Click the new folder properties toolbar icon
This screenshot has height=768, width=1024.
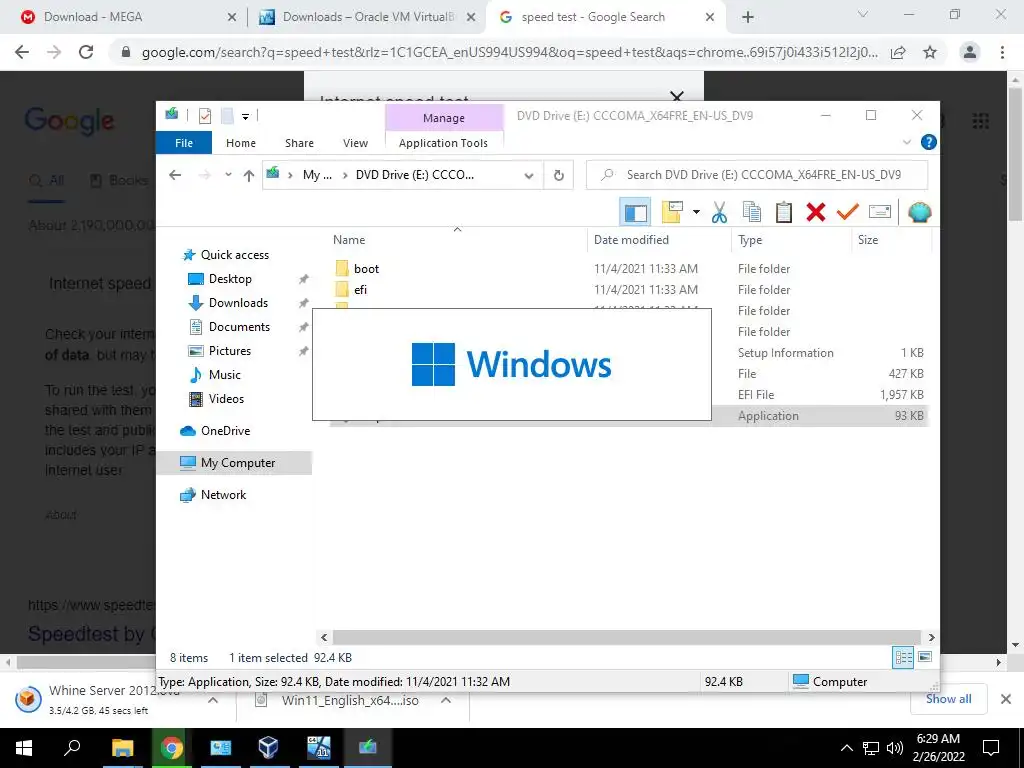pos(673,212)
